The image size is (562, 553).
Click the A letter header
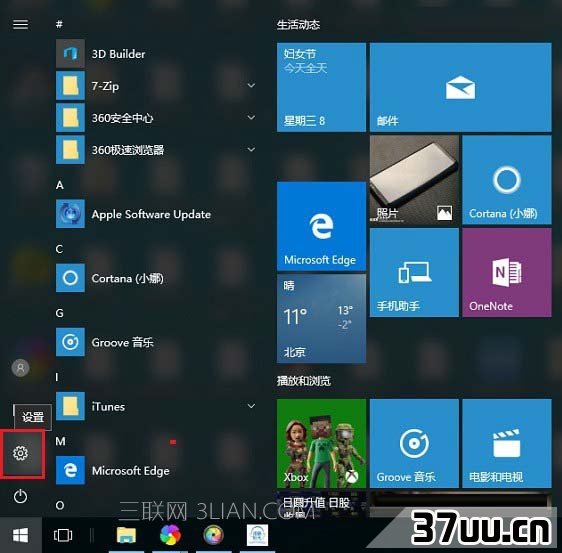(x=60, y=185)
